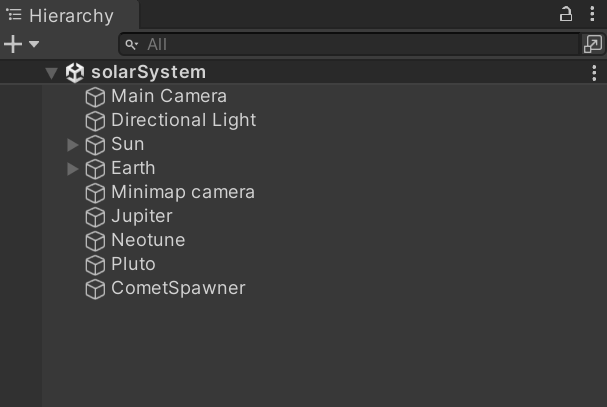The height and width of the screenshot is (407, 607).
Task: Expand the Sun object children
Action: [72, 144]
